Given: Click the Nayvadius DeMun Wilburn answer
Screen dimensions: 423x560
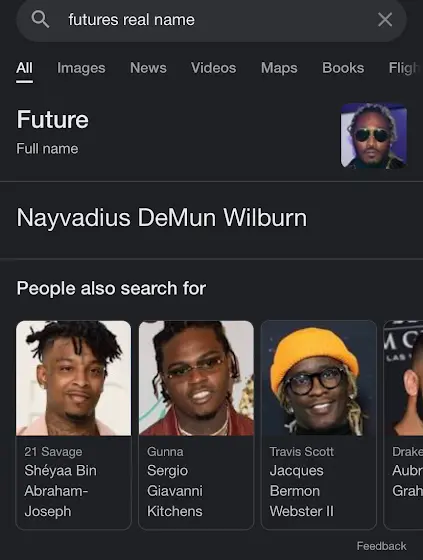Looking at the screenshot, I should (161, 218).
